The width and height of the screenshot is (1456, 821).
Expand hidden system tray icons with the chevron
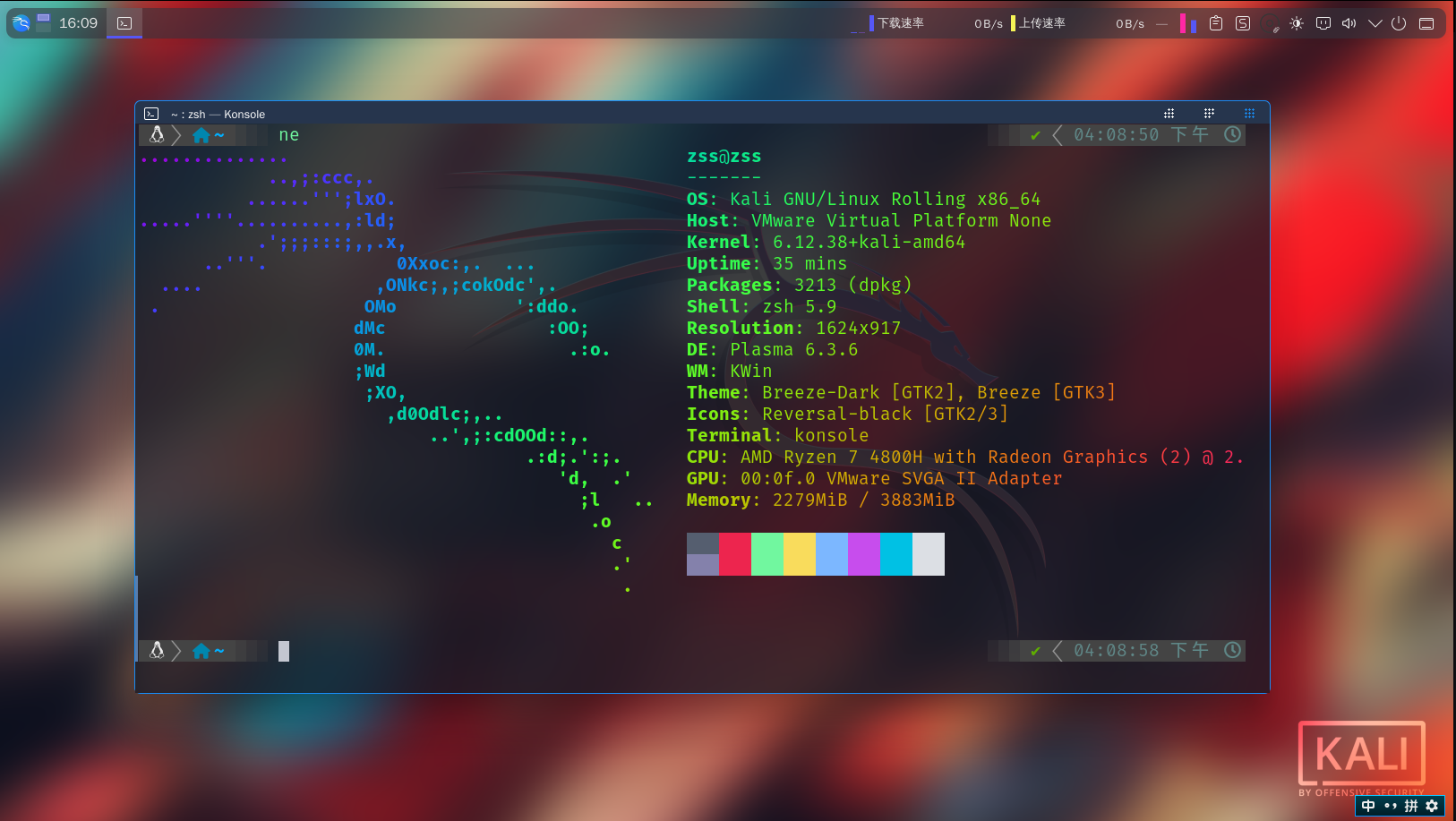point(1375,23)
